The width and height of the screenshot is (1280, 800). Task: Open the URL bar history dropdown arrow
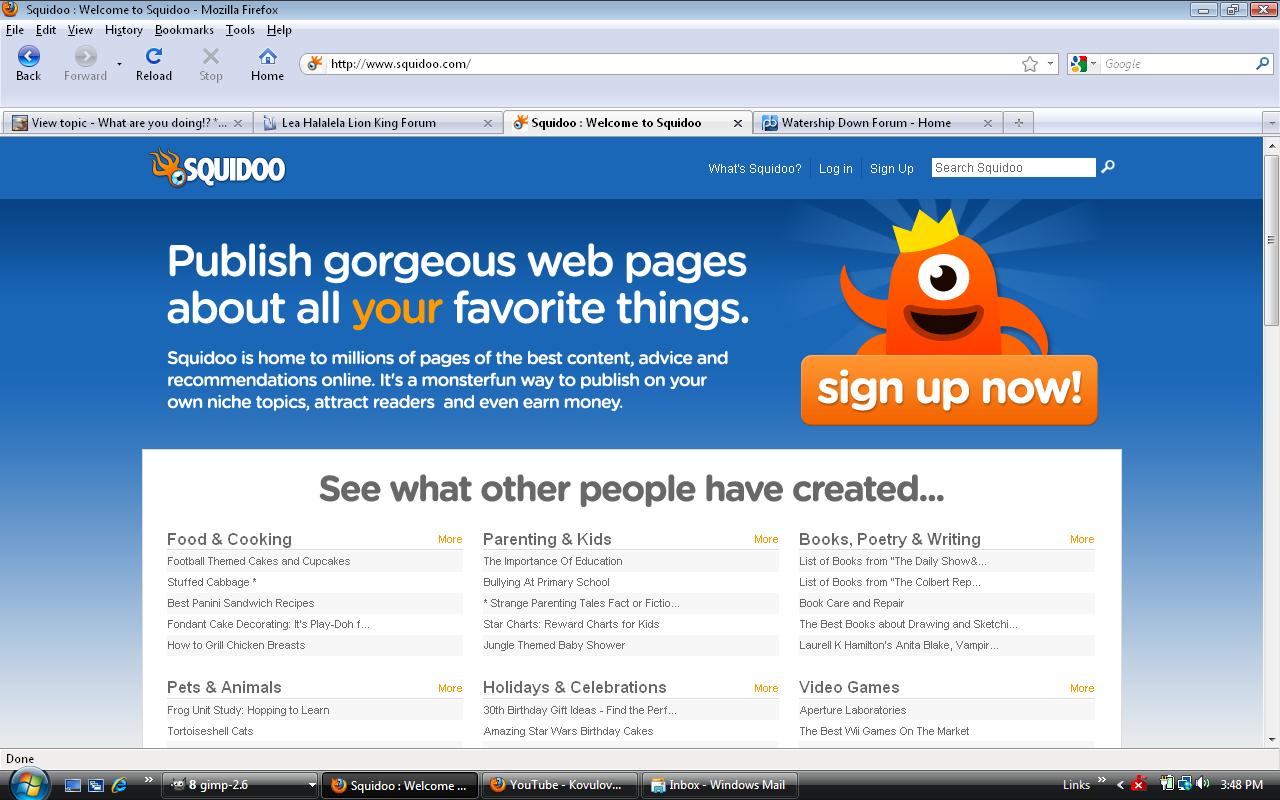coord(1050,64)
